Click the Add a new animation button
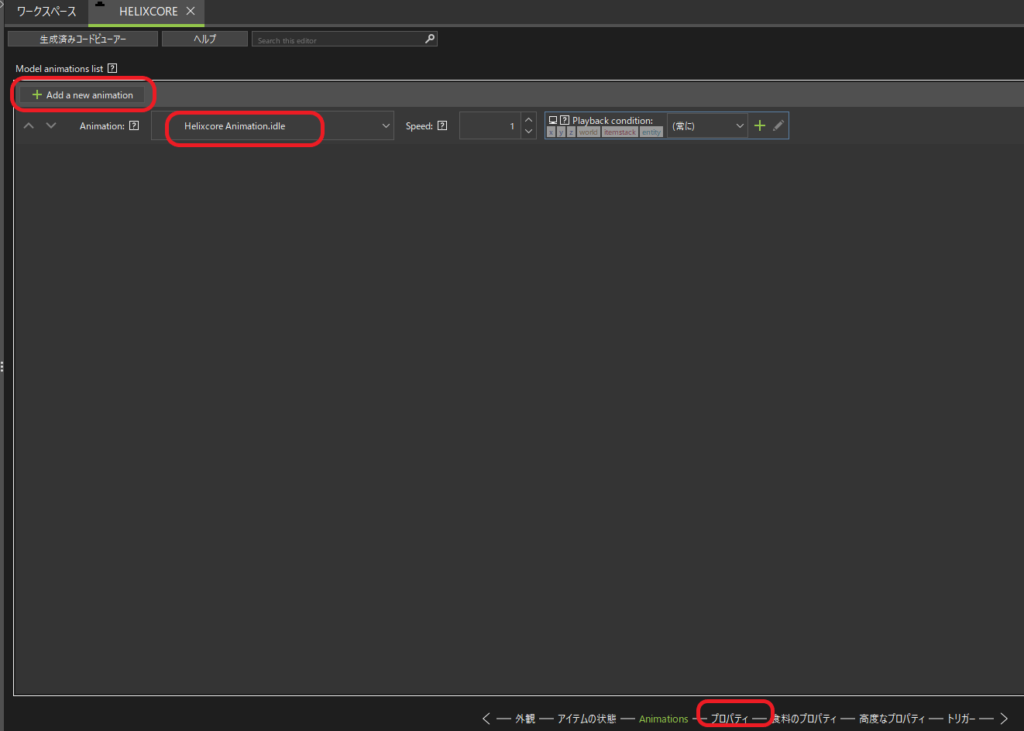This screenshot has width=1024, height=731. 82,95
